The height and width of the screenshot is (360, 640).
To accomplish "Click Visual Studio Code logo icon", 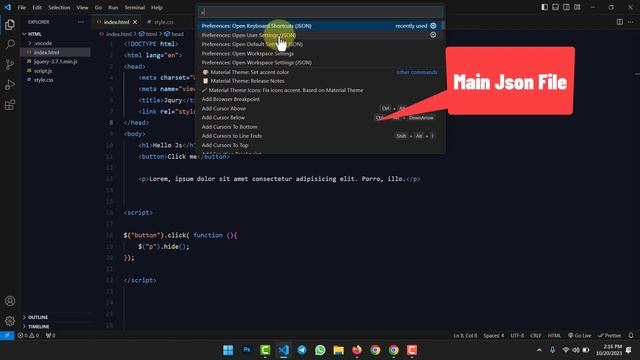I will pos(7,7).
